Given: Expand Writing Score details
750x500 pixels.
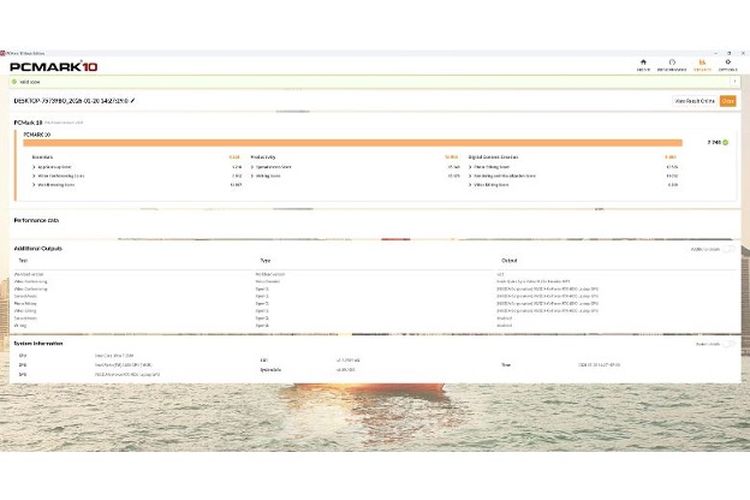Looking at the screenshot, I should [x=252, y=176].
